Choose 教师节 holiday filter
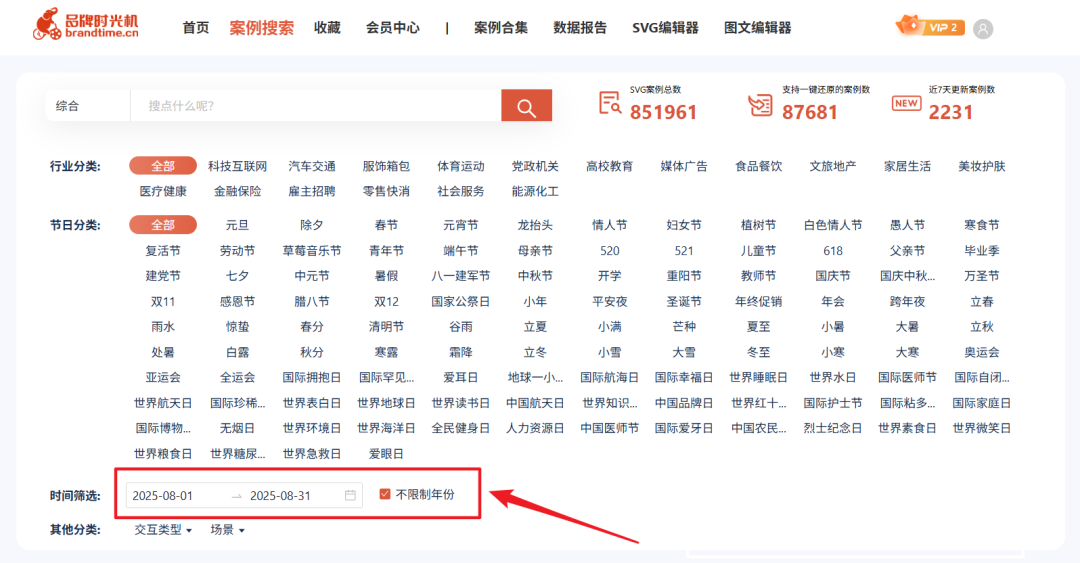This screenshot has height=563, width=1080. click(x=758, y=276)
